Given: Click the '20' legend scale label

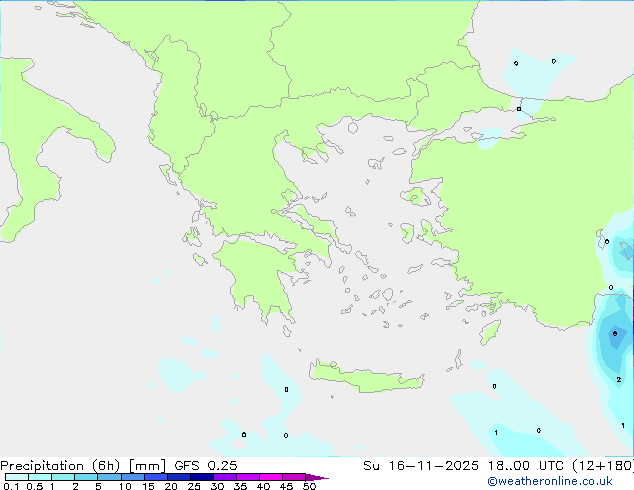Looking at the screenshot, I should [171, 486].
